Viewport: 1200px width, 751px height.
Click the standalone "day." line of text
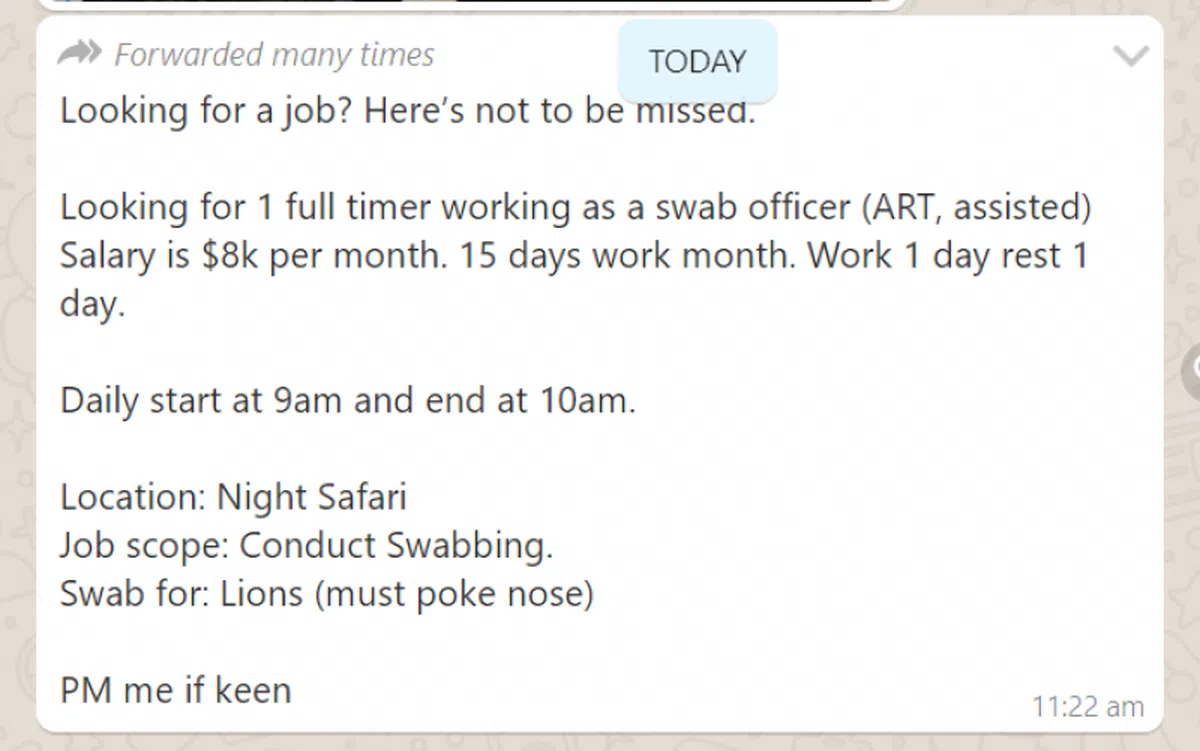point(92,304)
